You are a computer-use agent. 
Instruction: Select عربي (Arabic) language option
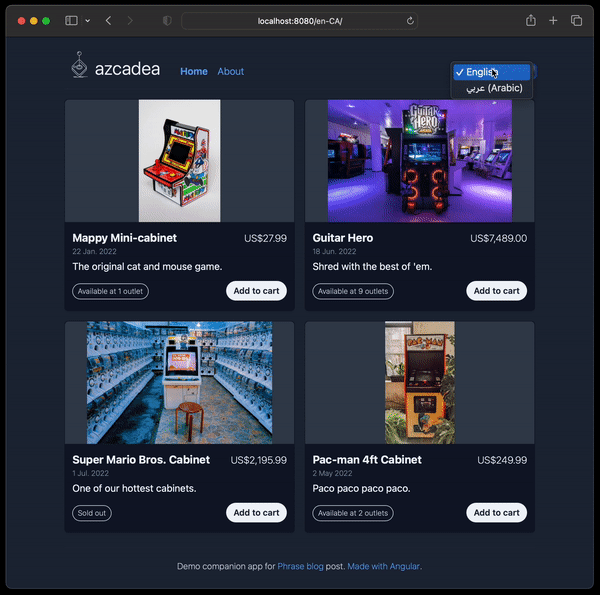coord(494,88)
